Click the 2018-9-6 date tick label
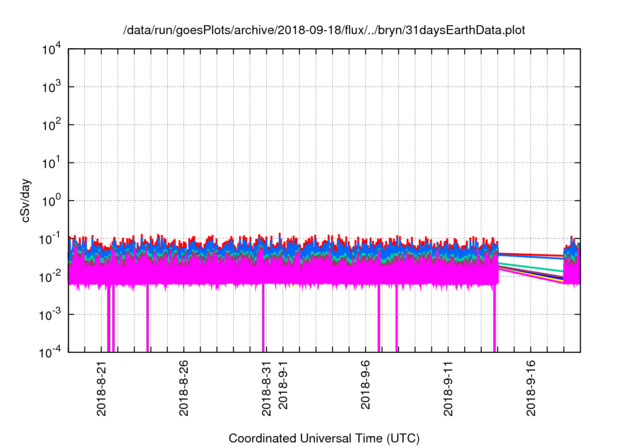Viewport: 640px width, 448px height. pyautogui.click(x=365, y=384)
